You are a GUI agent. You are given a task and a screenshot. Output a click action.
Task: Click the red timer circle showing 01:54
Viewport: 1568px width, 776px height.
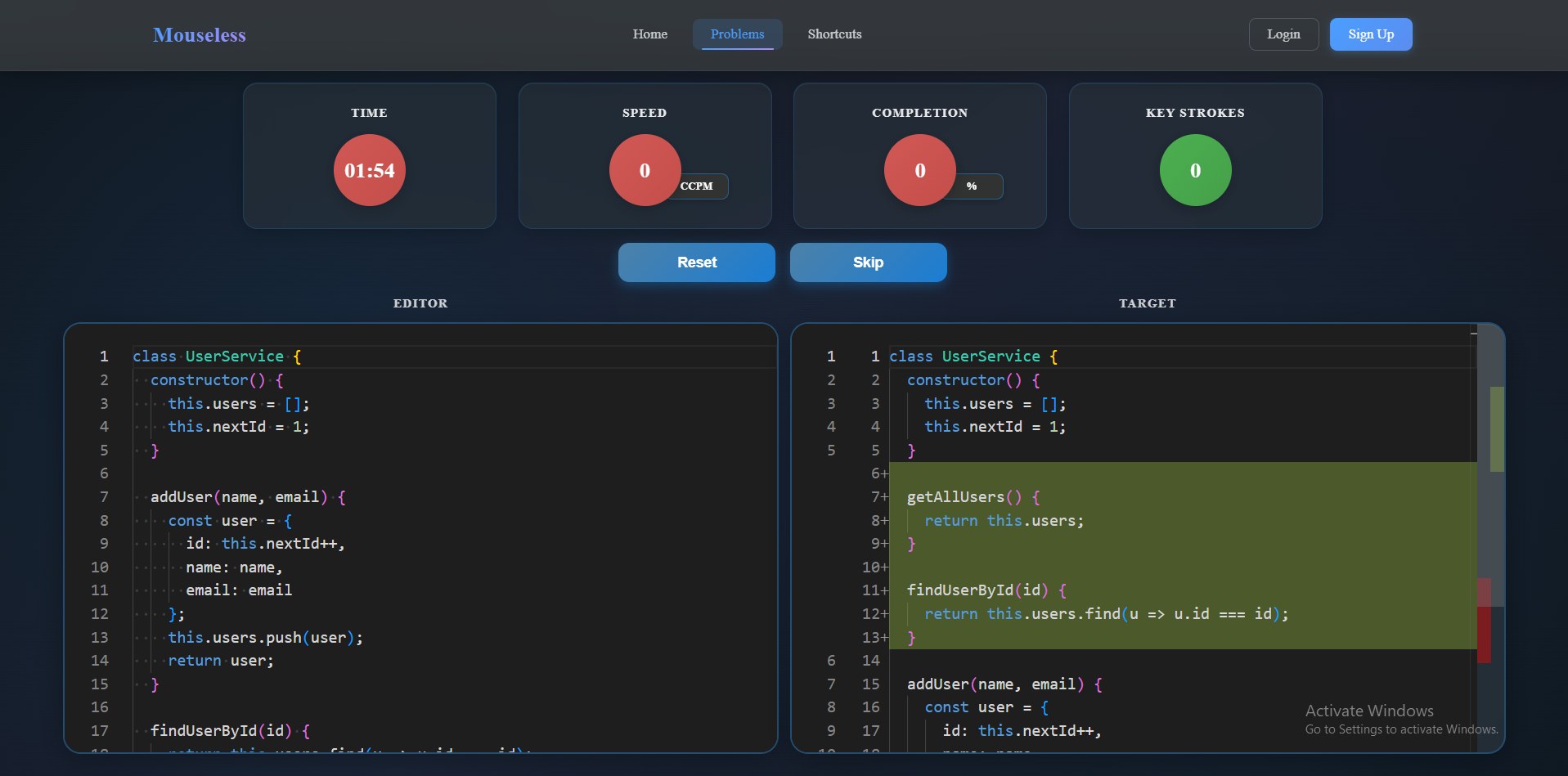[369, 170]
